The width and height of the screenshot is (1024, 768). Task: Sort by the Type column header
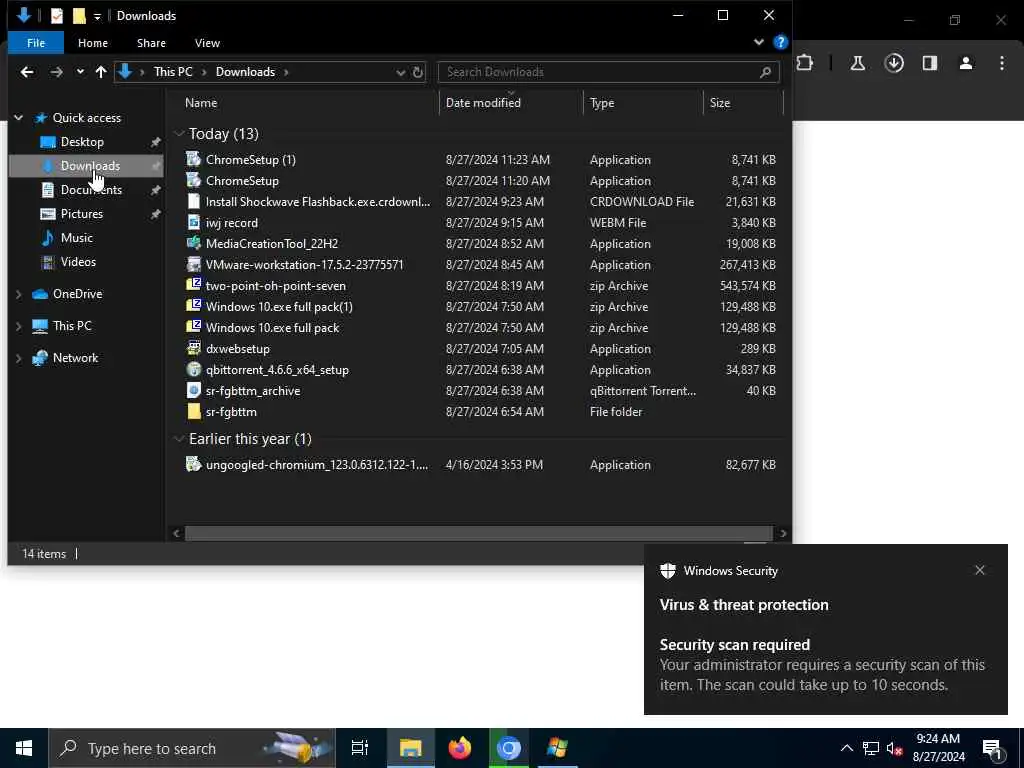pyautogui.click(x=643, y=103)
